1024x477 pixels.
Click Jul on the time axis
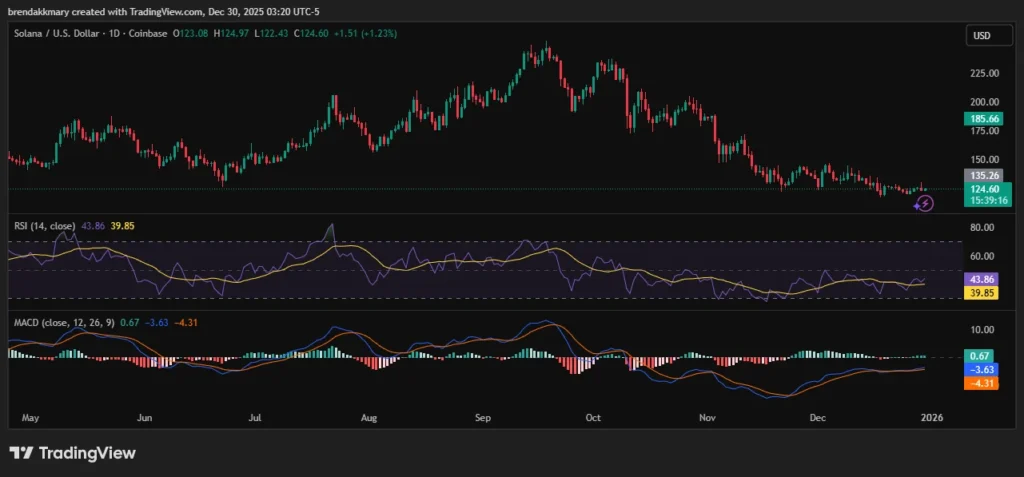255,416
